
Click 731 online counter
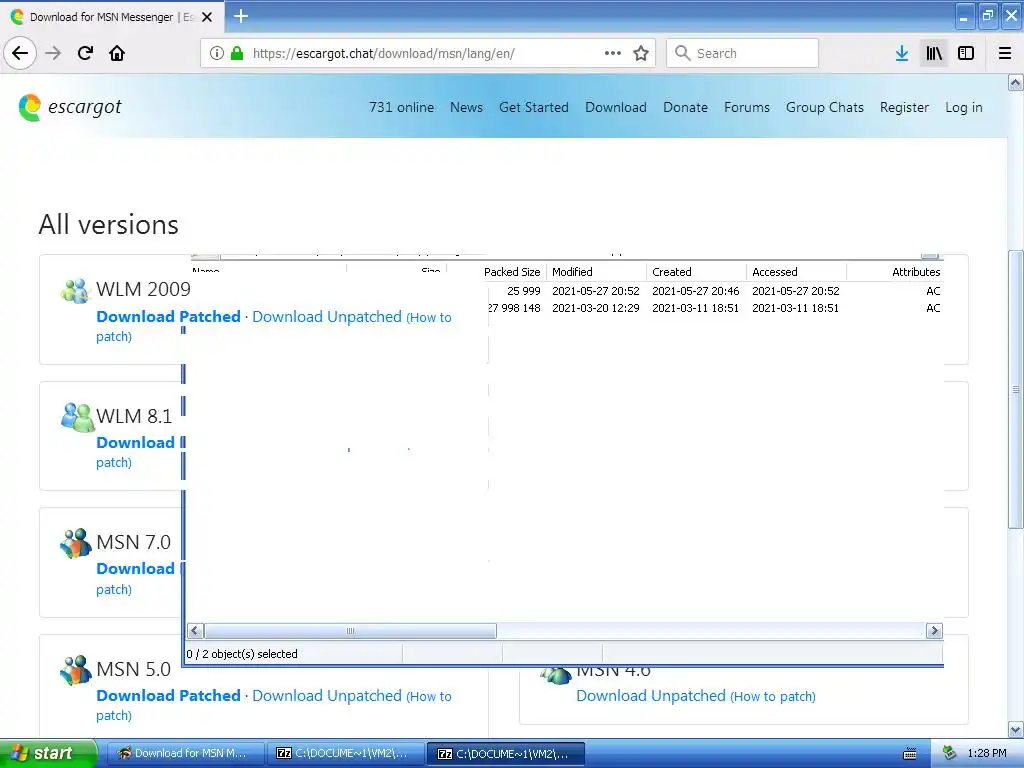[x=401, y=107]
